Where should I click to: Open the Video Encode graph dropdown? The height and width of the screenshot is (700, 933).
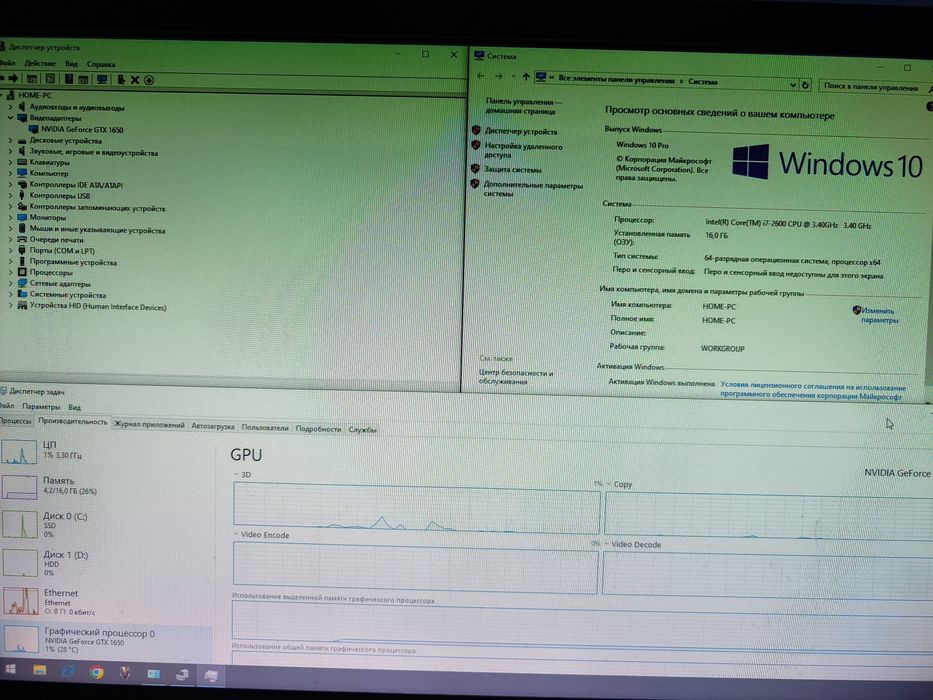click(236, 534)
